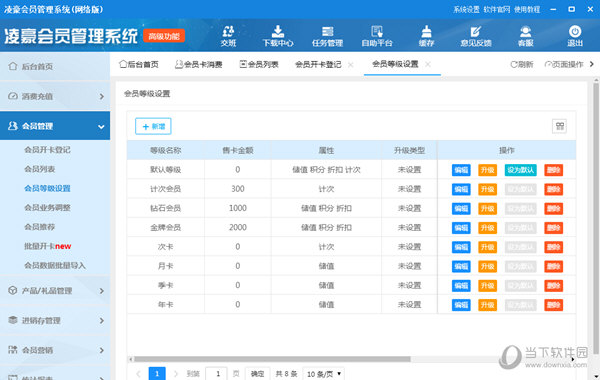The width and height of the screenshot is (600, 380).
Task: Click the next page arrow
Action: (x=176, y=373)
